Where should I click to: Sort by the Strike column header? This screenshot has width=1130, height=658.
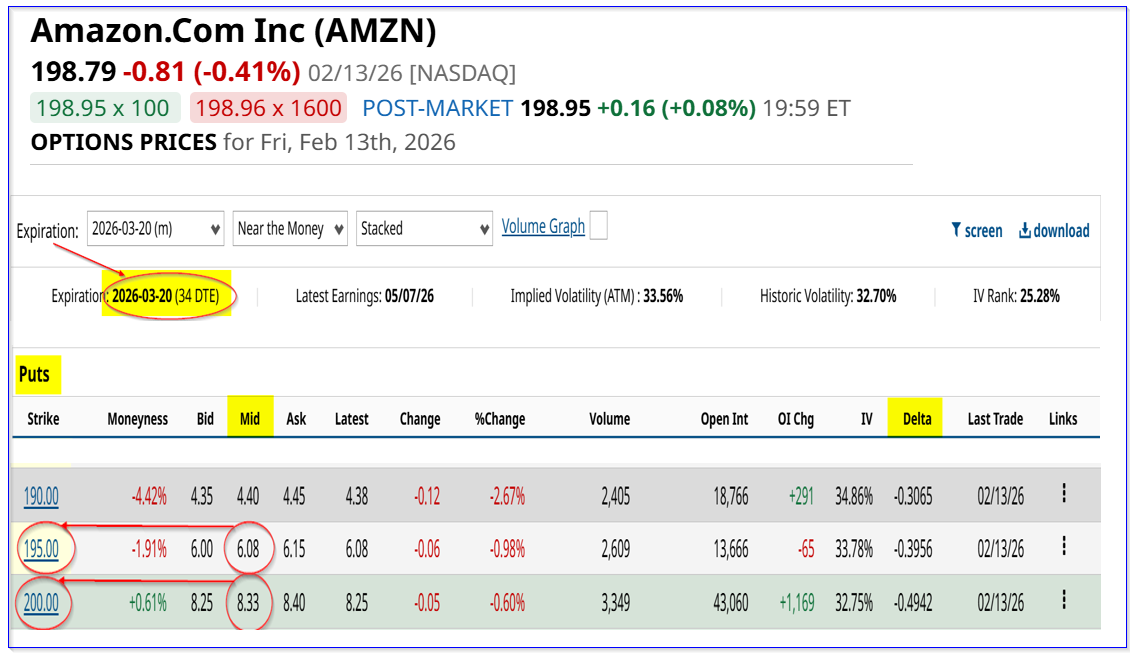43,419
